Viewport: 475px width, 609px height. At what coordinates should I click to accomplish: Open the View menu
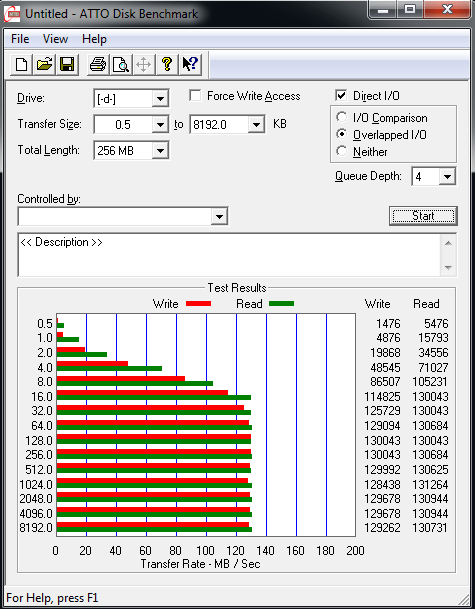55,39
